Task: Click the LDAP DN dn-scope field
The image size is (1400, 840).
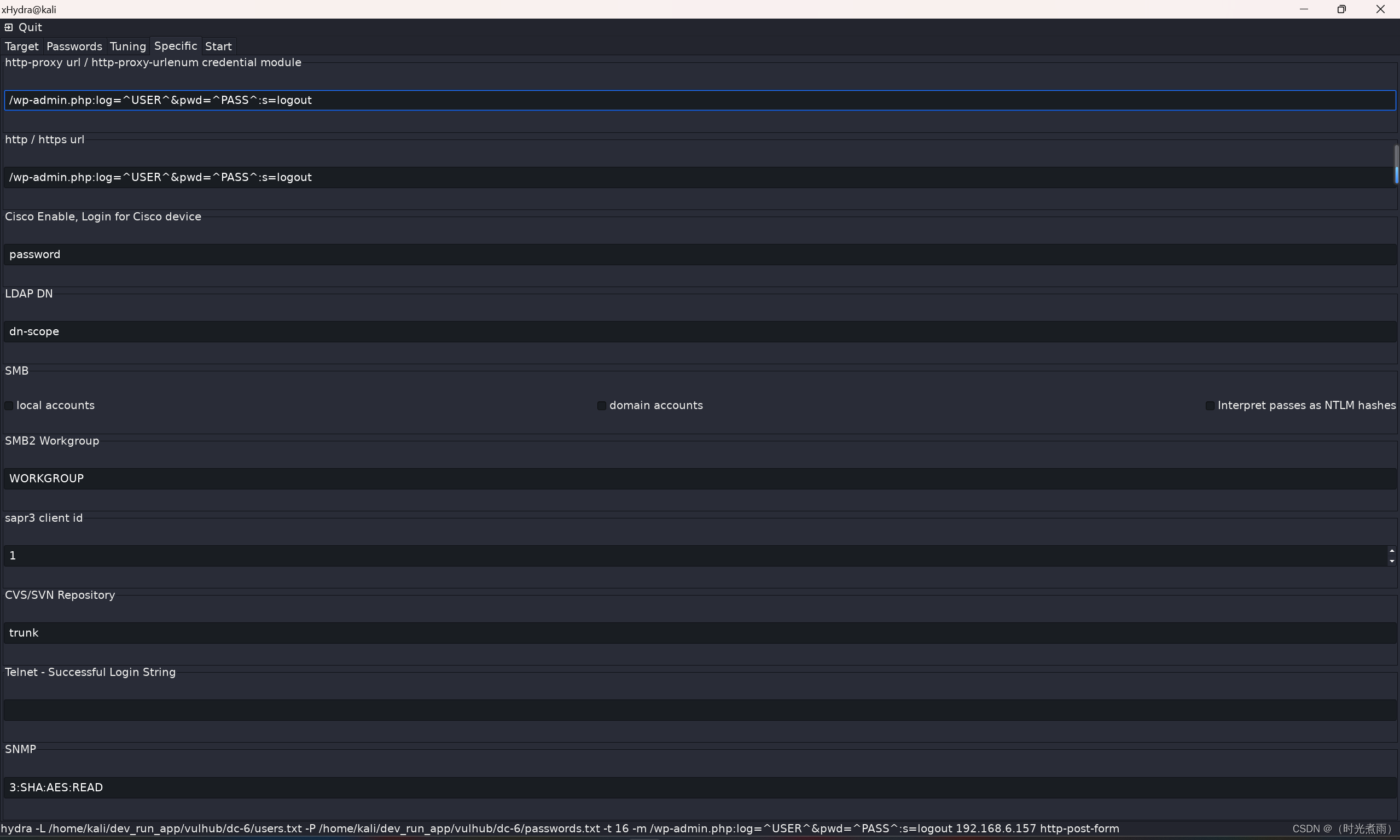Action: (x=700, y=331)
